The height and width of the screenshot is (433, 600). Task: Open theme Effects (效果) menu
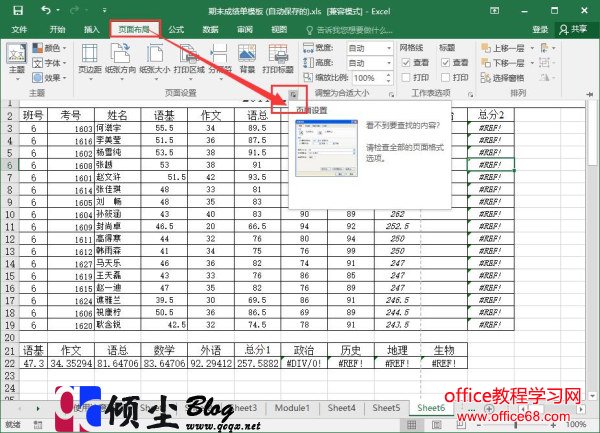click(49, 78)
